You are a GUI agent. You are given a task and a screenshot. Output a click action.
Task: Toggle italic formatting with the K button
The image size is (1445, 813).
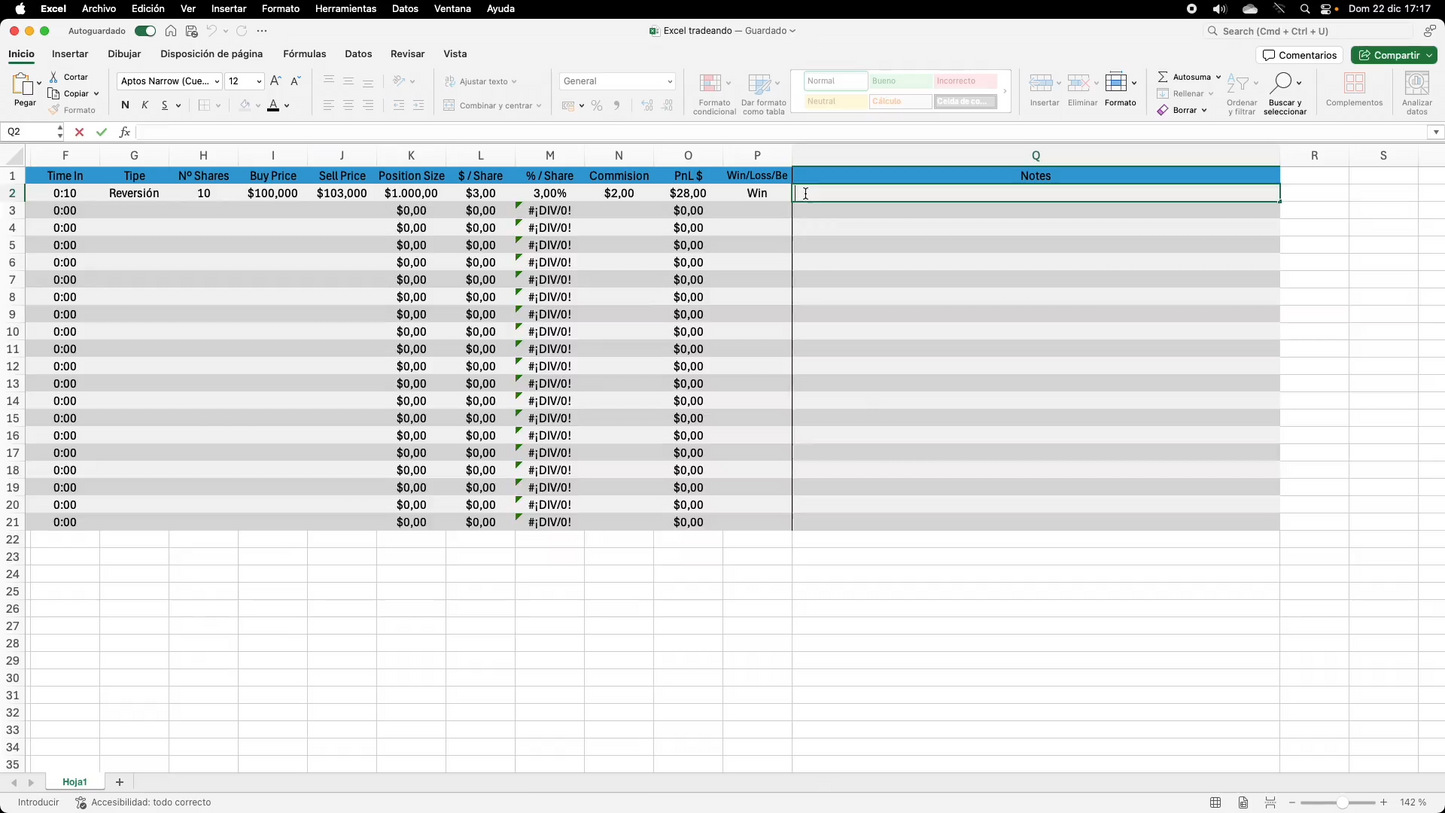click(x=145, y=105)
